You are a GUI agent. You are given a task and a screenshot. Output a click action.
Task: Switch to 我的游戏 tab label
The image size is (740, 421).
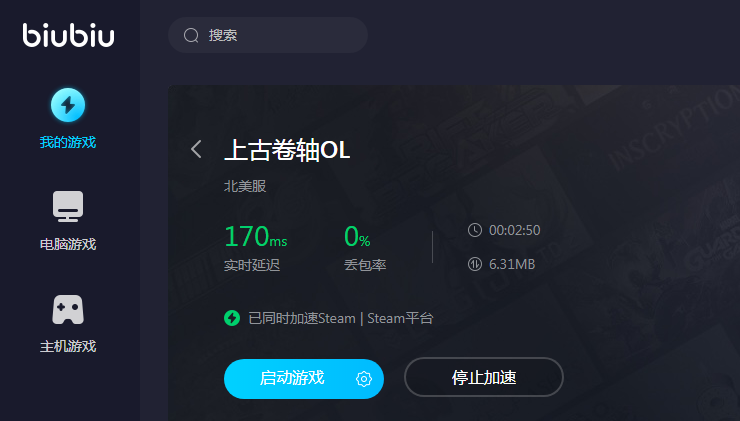click(x=68, y=142)
